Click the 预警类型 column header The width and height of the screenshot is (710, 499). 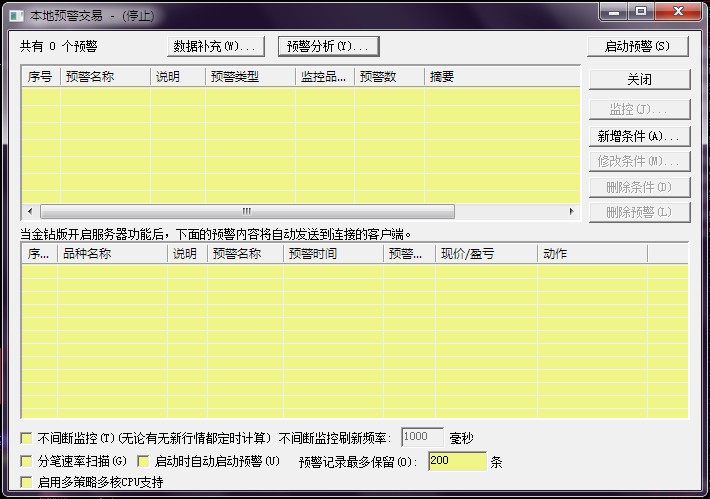[x=250, y=77]
